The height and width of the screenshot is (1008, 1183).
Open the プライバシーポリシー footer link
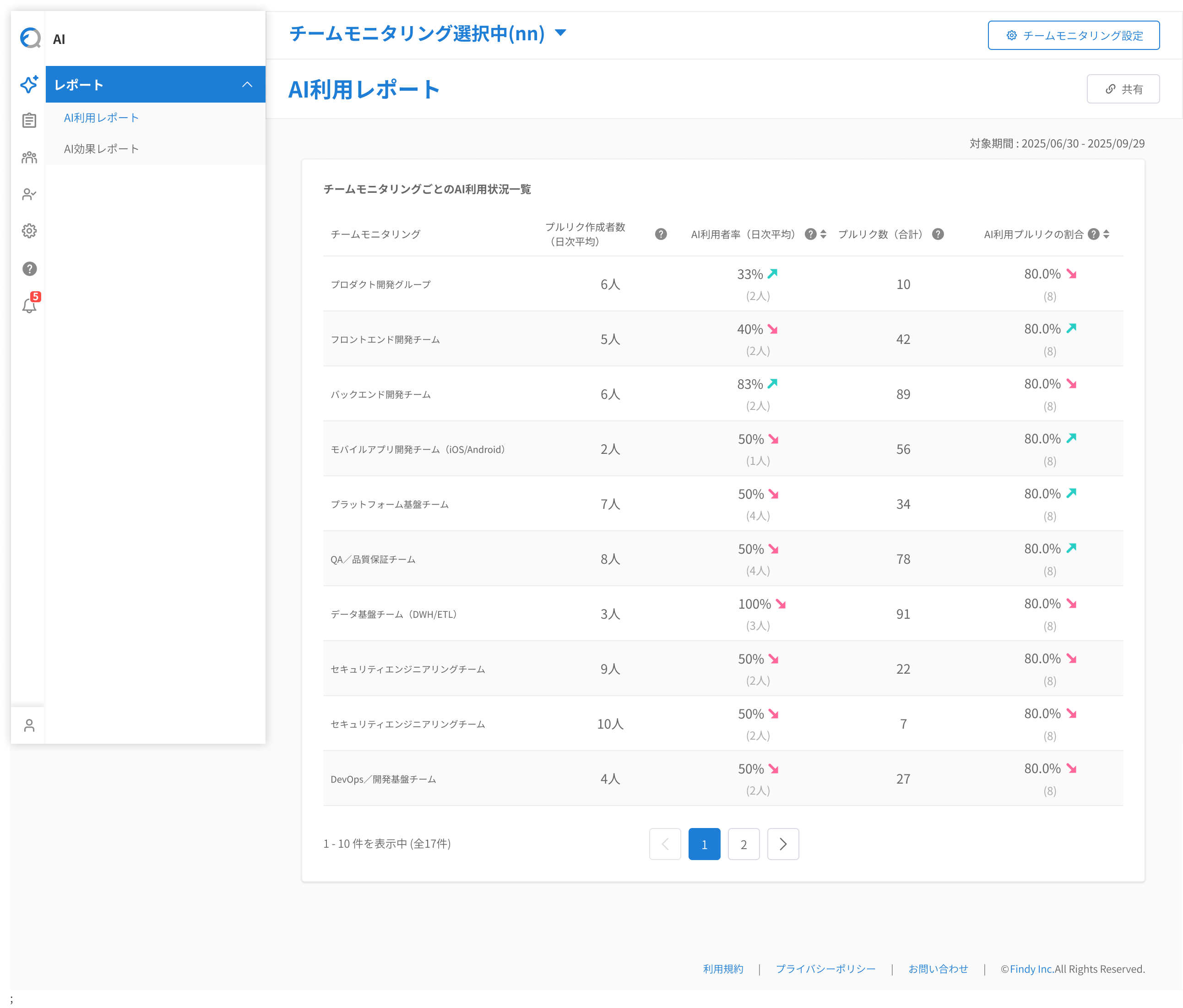click(825, 969)
